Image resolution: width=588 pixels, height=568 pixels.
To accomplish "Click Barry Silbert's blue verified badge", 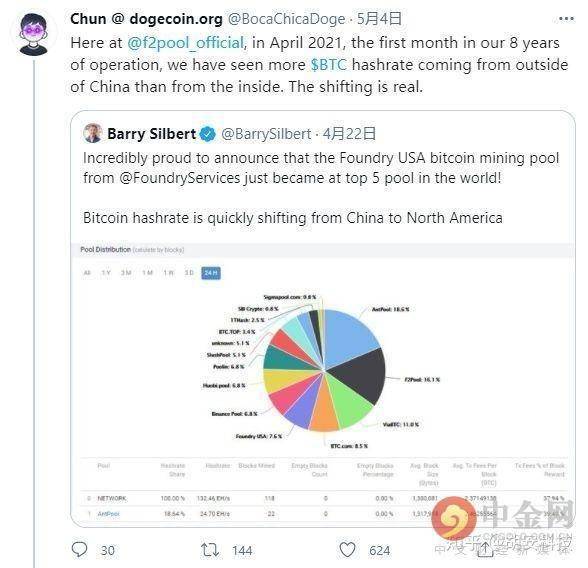I will 207,134.
